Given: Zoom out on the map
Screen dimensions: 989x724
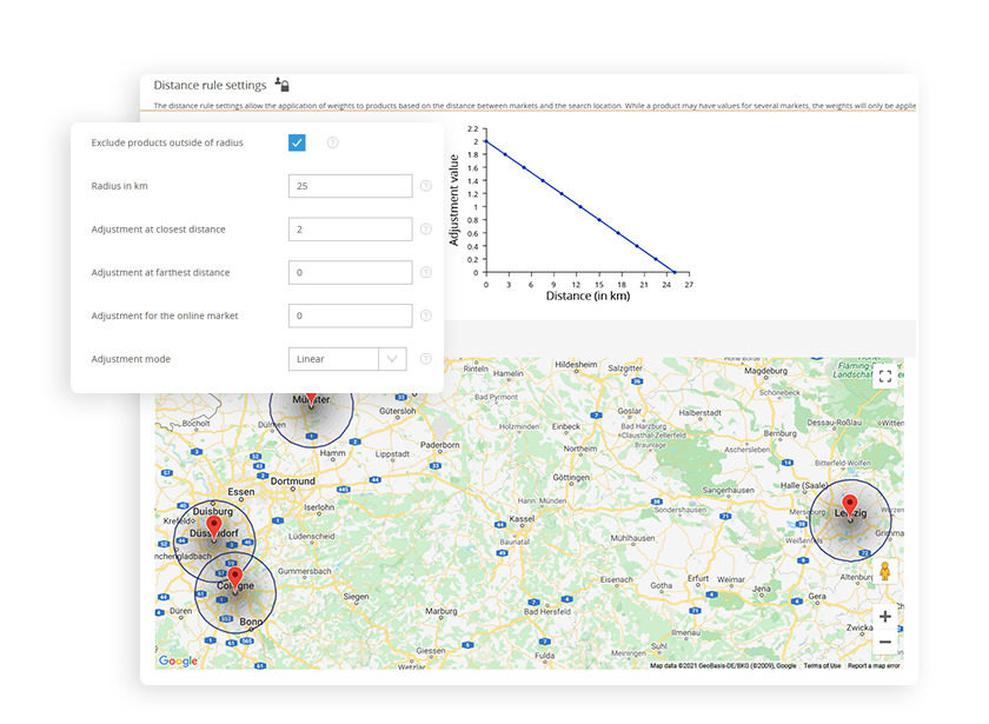Looking at the screenshot, I should click(x=885, y=642).
